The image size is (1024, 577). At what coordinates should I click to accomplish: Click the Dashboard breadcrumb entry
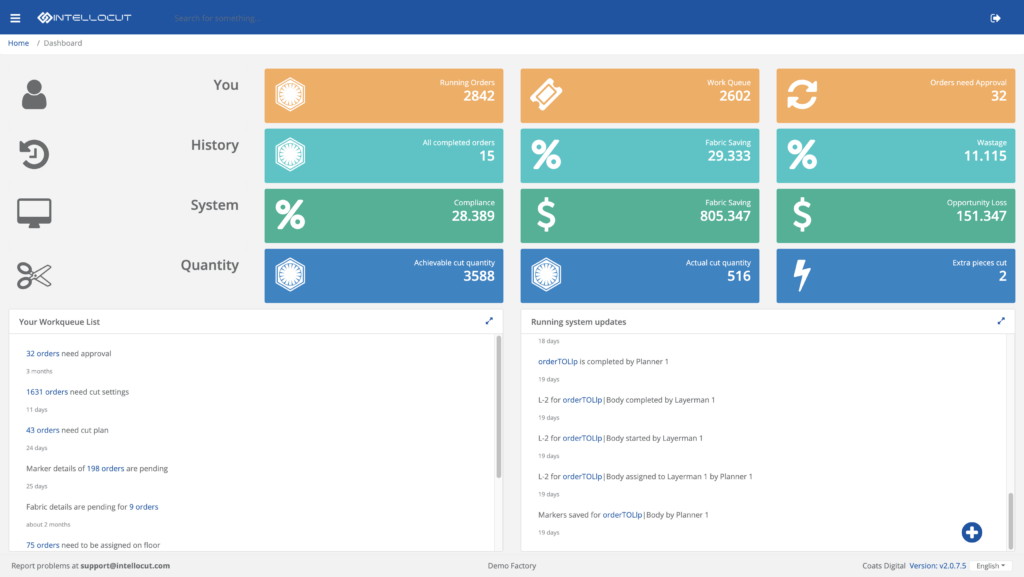[62, 43]
